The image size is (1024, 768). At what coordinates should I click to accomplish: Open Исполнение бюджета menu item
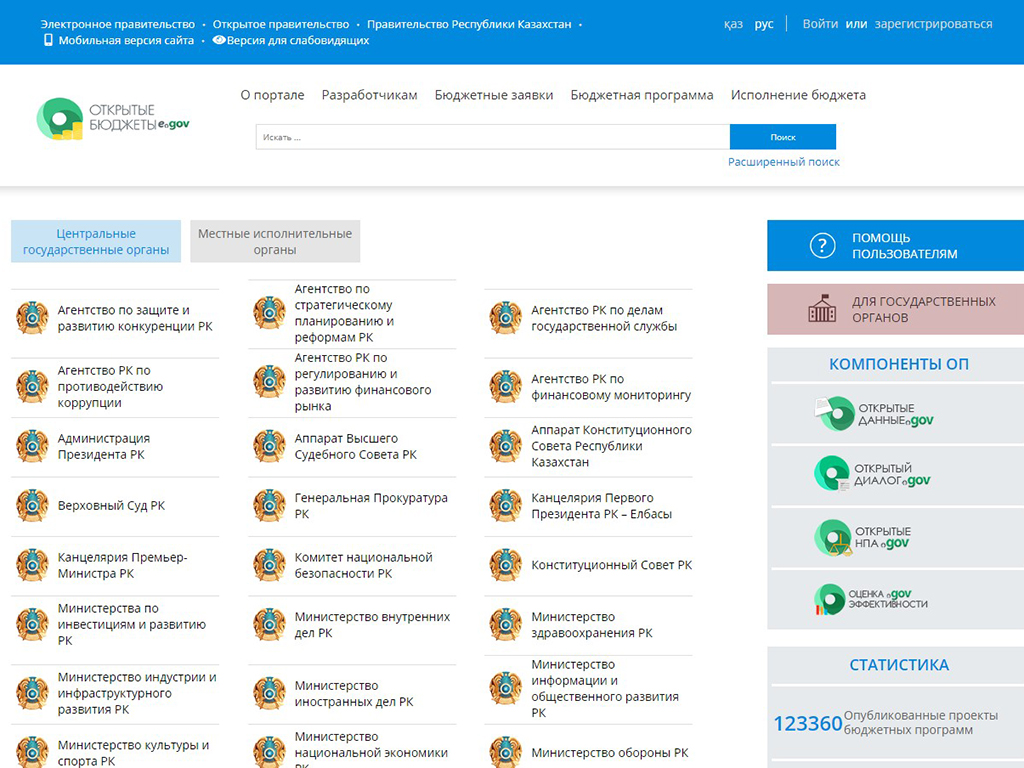pyautogui.click(x=798, y=95)
